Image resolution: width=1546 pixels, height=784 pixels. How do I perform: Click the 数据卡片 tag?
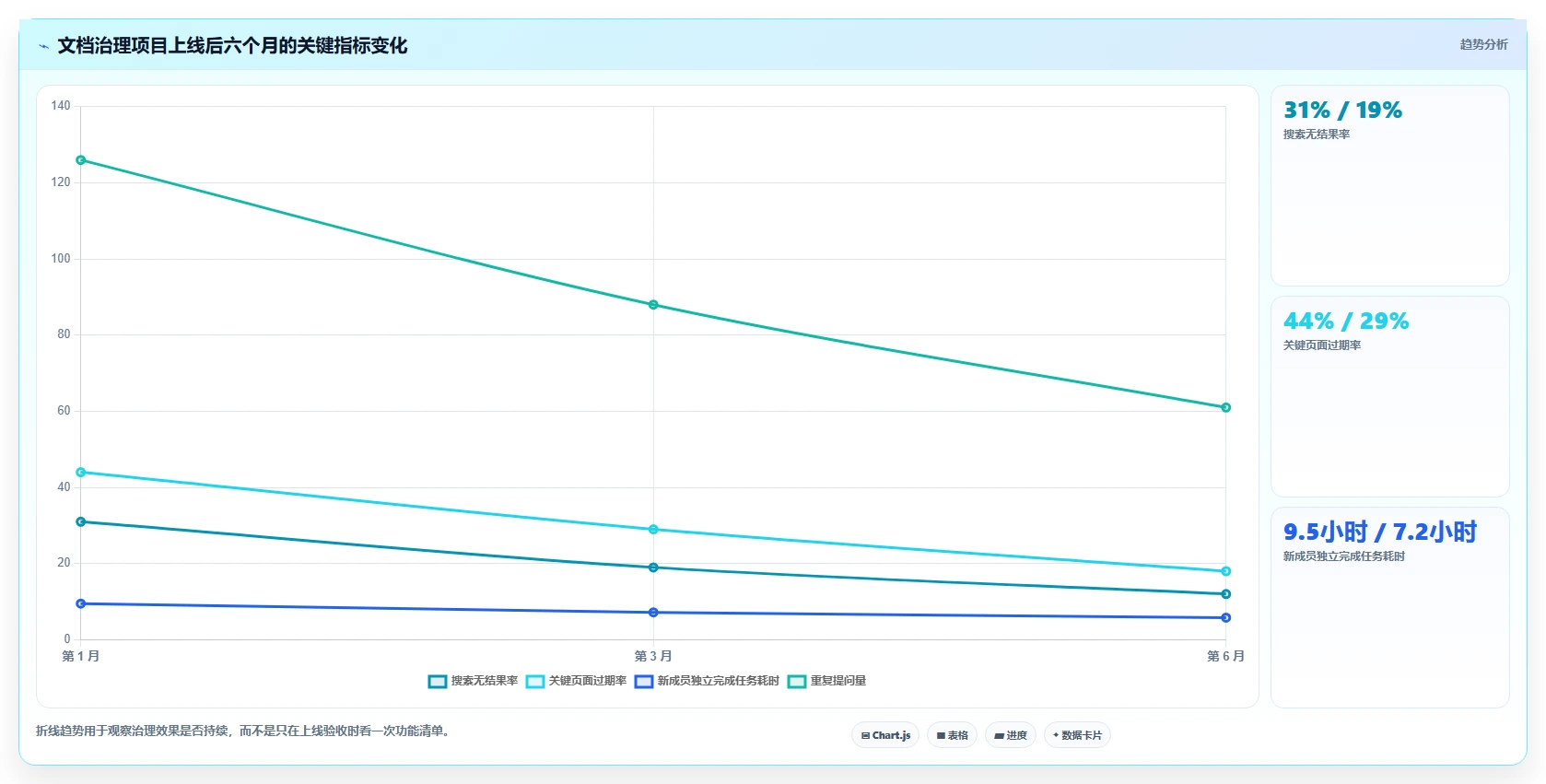pyautogui.click(x=1077, y=735)
